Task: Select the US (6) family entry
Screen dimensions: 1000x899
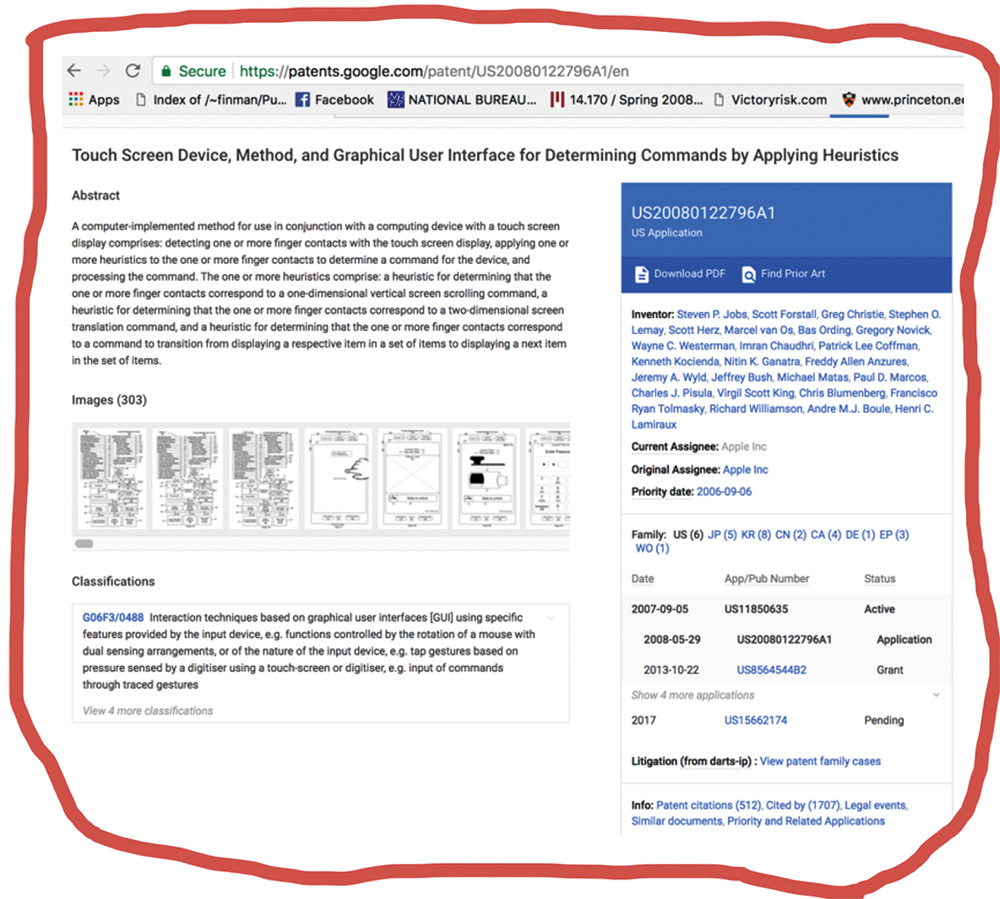Action: (x=688, y=534)
